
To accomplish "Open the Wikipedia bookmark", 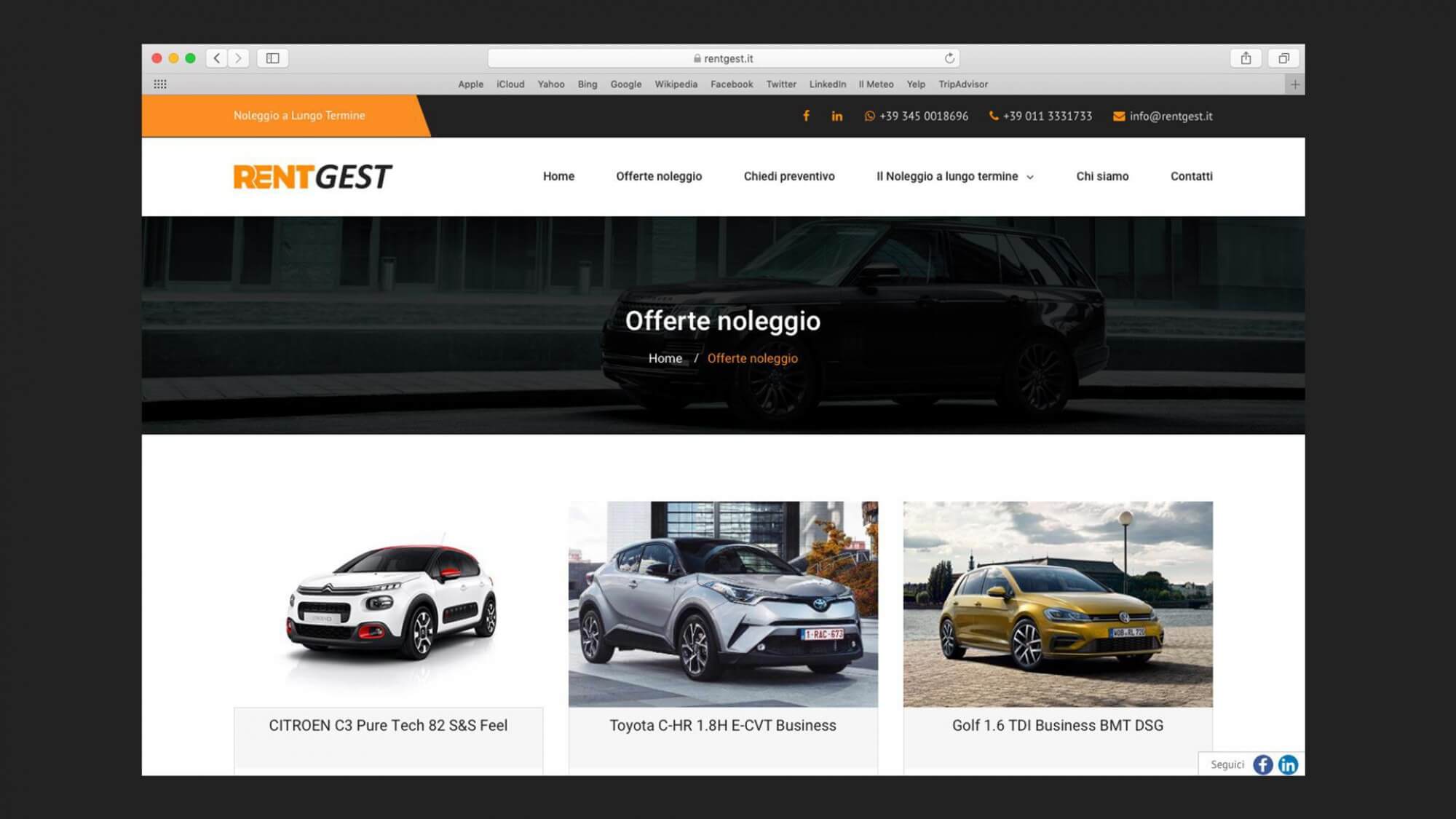I will 676,84.
